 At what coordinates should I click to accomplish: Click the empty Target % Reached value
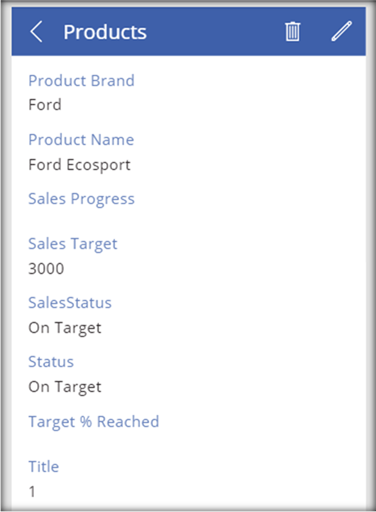coord(188,442)
